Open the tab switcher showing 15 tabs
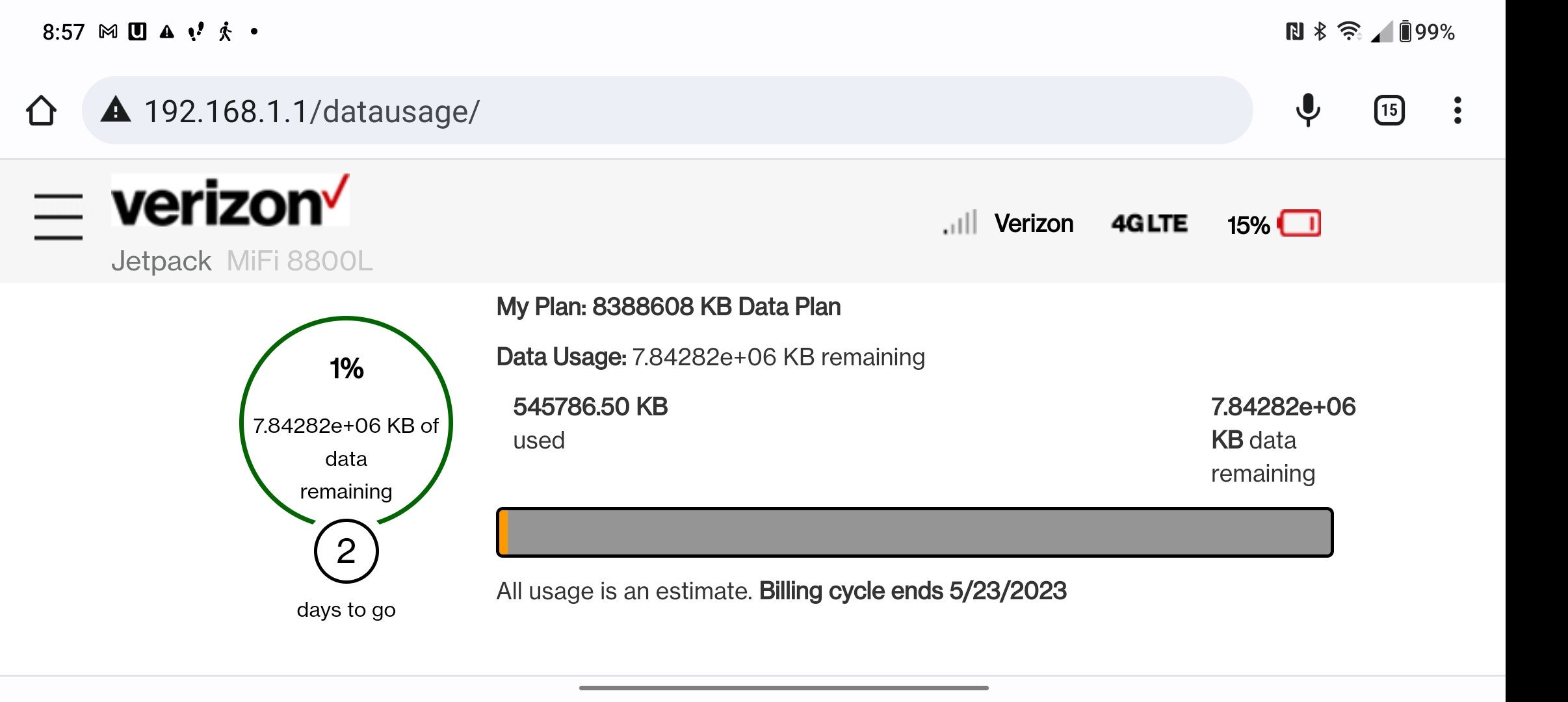The height and width of the screenshot is (702, 1568). tap(1389, 110)
